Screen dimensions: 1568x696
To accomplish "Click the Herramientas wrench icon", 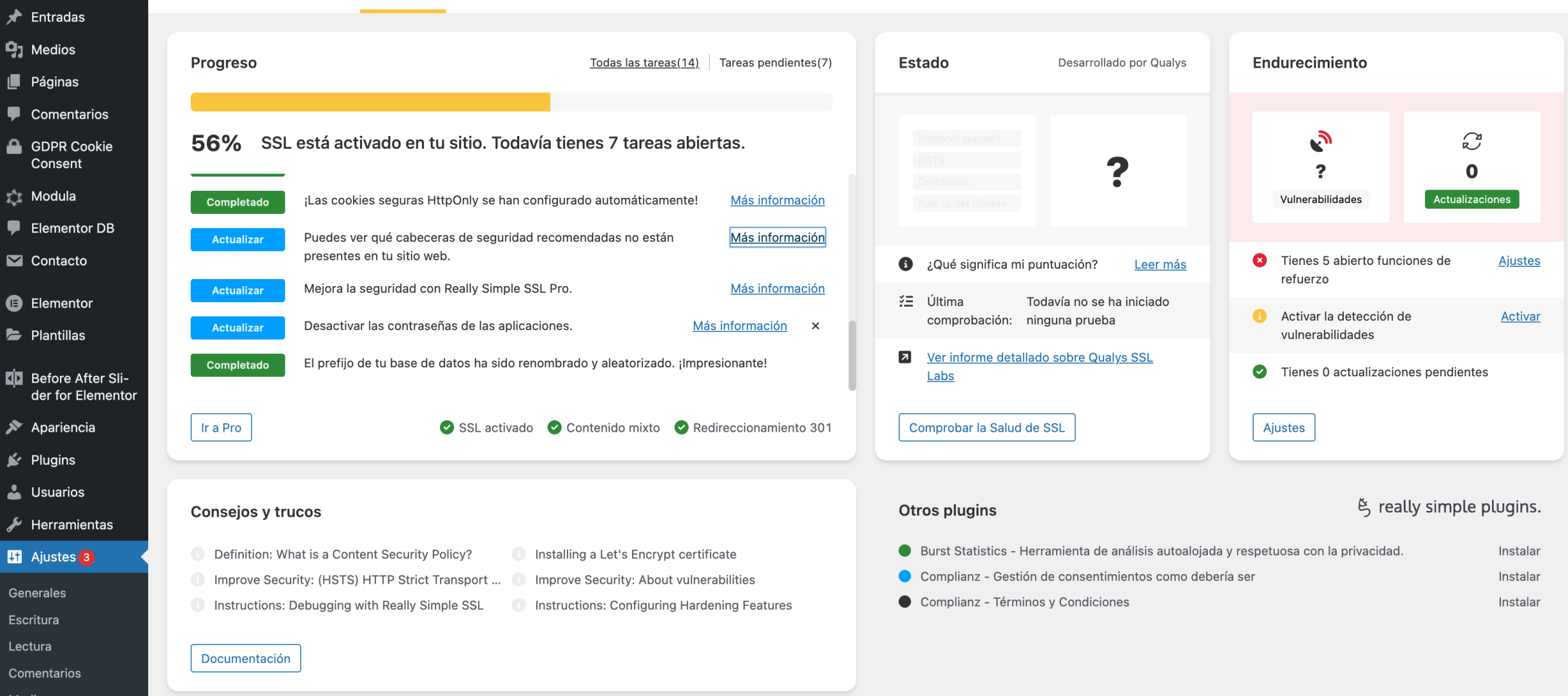I will pos(14,525).
